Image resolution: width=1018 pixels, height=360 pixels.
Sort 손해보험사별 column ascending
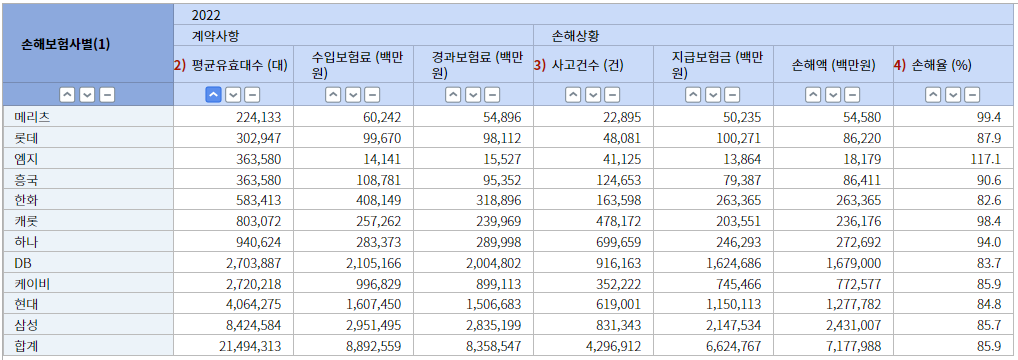68,95
